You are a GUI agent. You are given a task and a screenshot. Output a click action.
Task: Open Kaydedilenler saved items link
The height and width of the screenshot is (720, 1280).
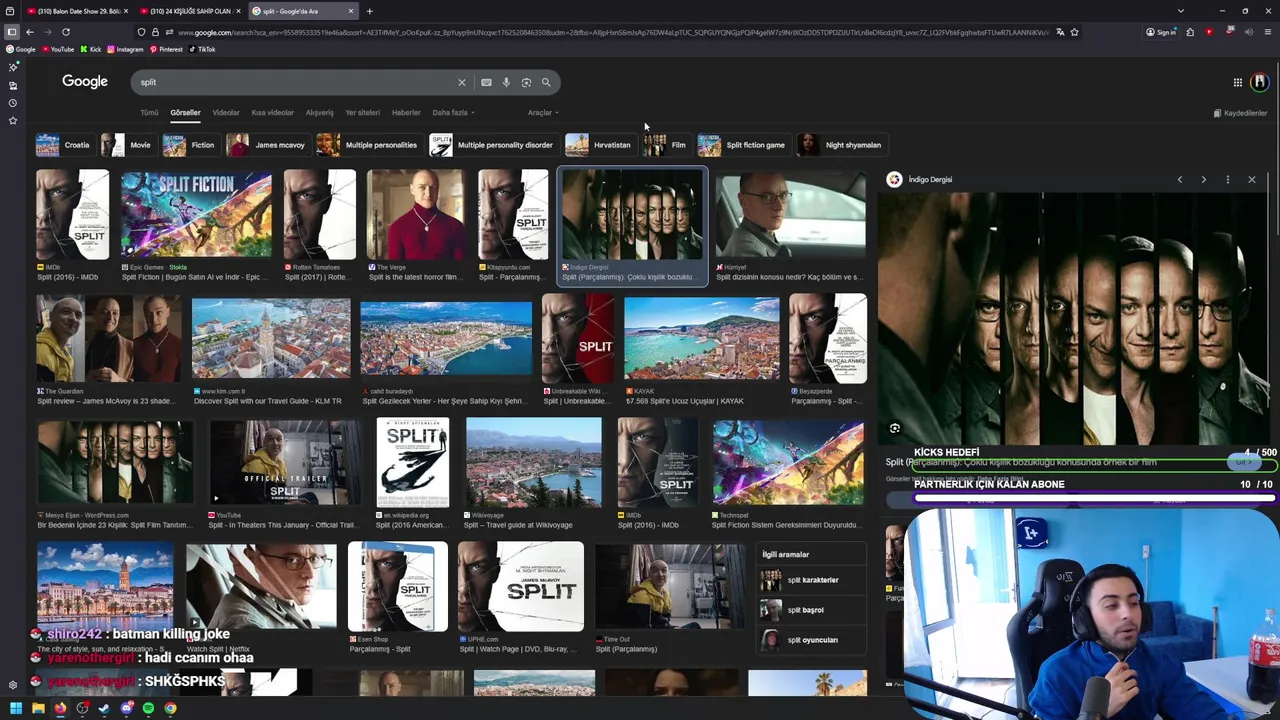[x=1240, y=113]
